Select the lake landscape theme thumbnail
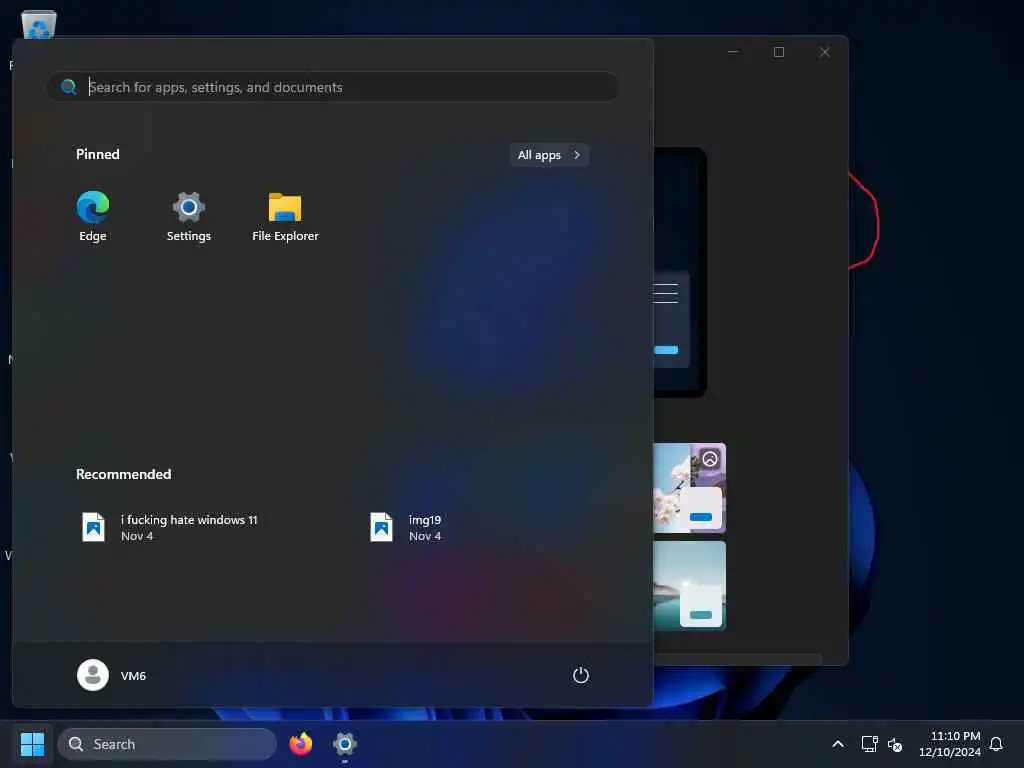1024x768 pixels. click(x=690, y=585)
